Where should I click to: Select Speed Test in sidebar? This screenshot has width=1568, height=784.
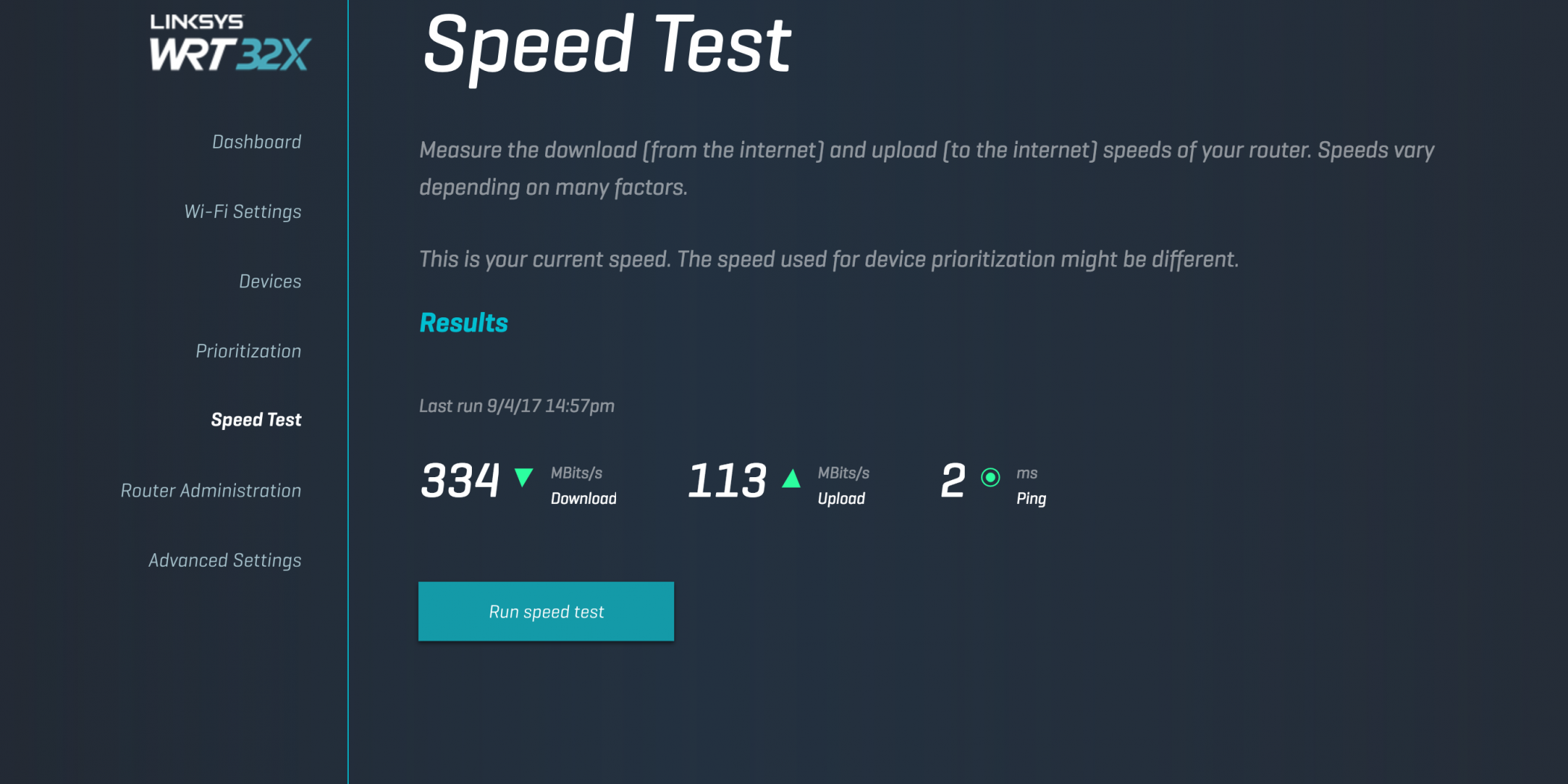[255, 420]
